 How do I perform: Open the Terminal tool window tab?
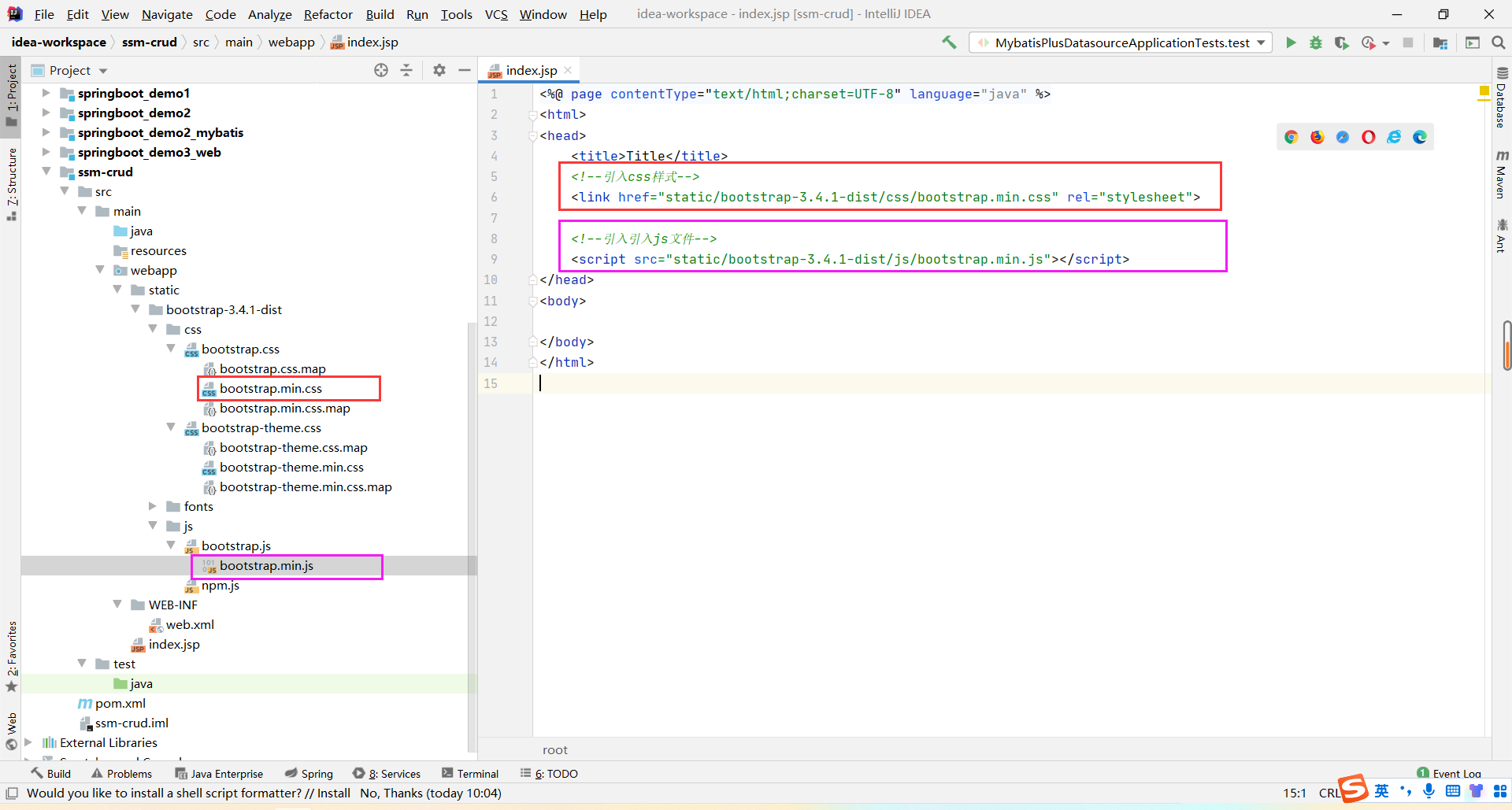coord(470,773)
